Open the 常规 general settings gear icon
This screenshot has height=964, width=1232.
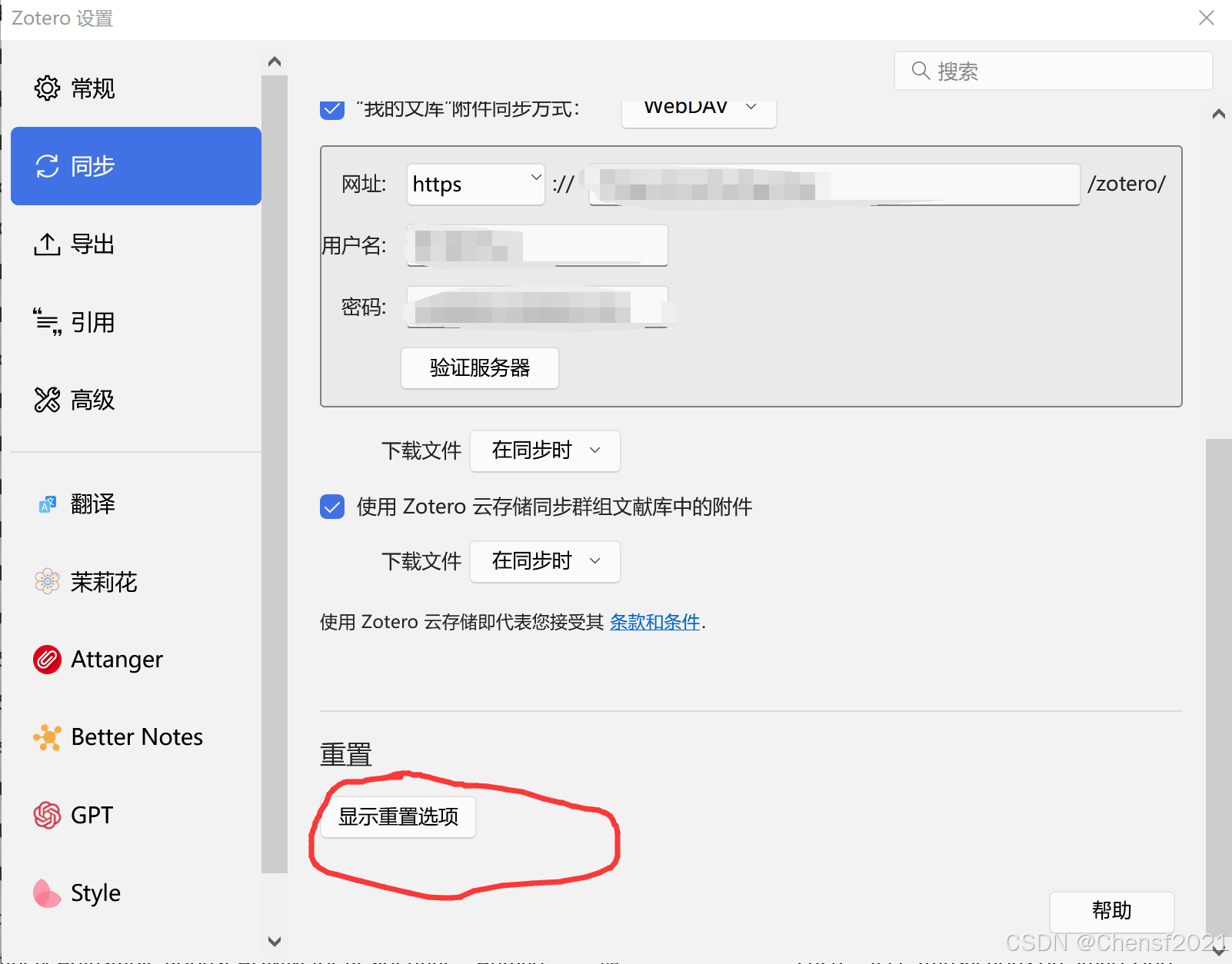(x=47, y=88)
